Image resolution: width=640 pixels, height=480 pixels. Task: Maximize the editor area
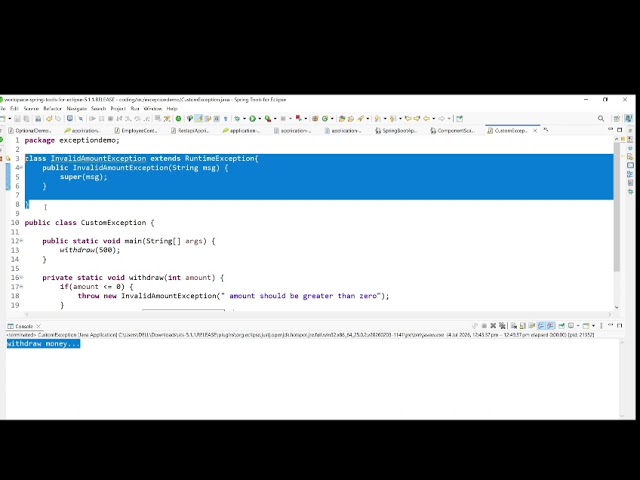pyautogui.click(x=620, y=130)
